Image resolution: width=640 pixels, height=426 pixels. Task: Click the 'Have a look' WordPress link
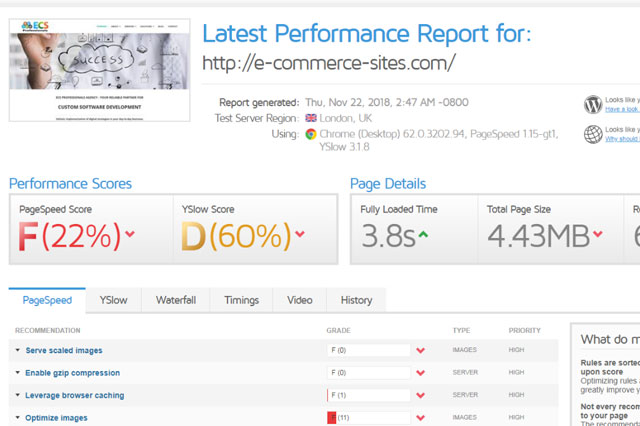point(622,109)
